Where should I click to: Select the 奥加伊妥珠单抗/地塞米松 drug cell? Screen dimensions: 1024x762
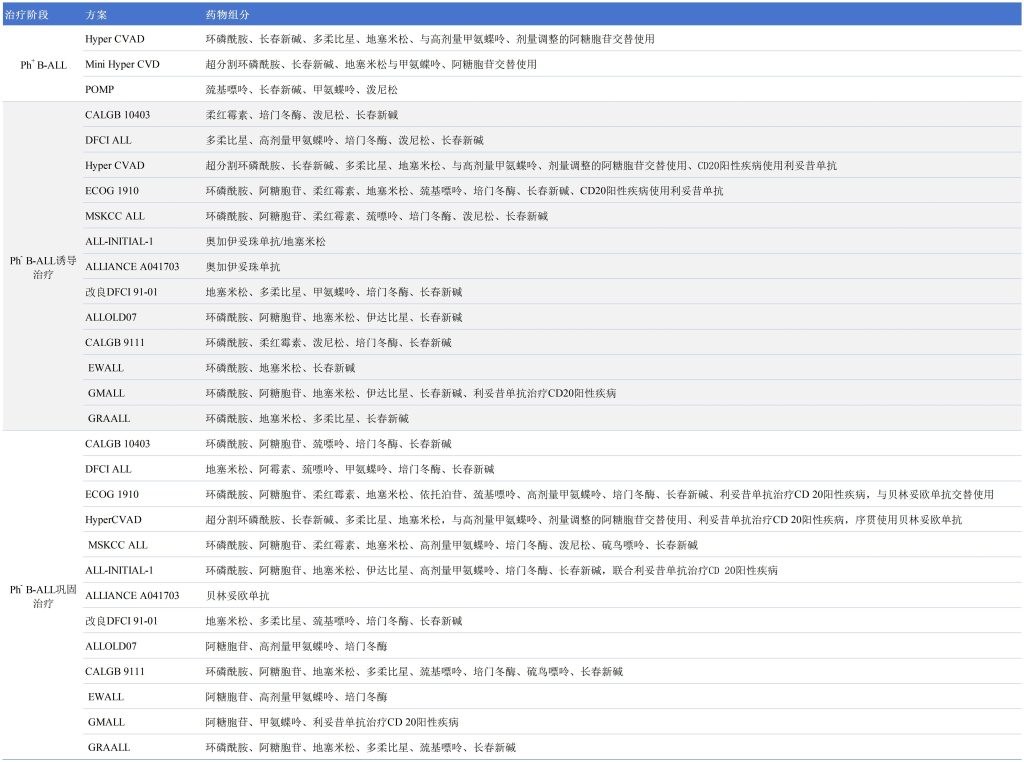(265, 241)
